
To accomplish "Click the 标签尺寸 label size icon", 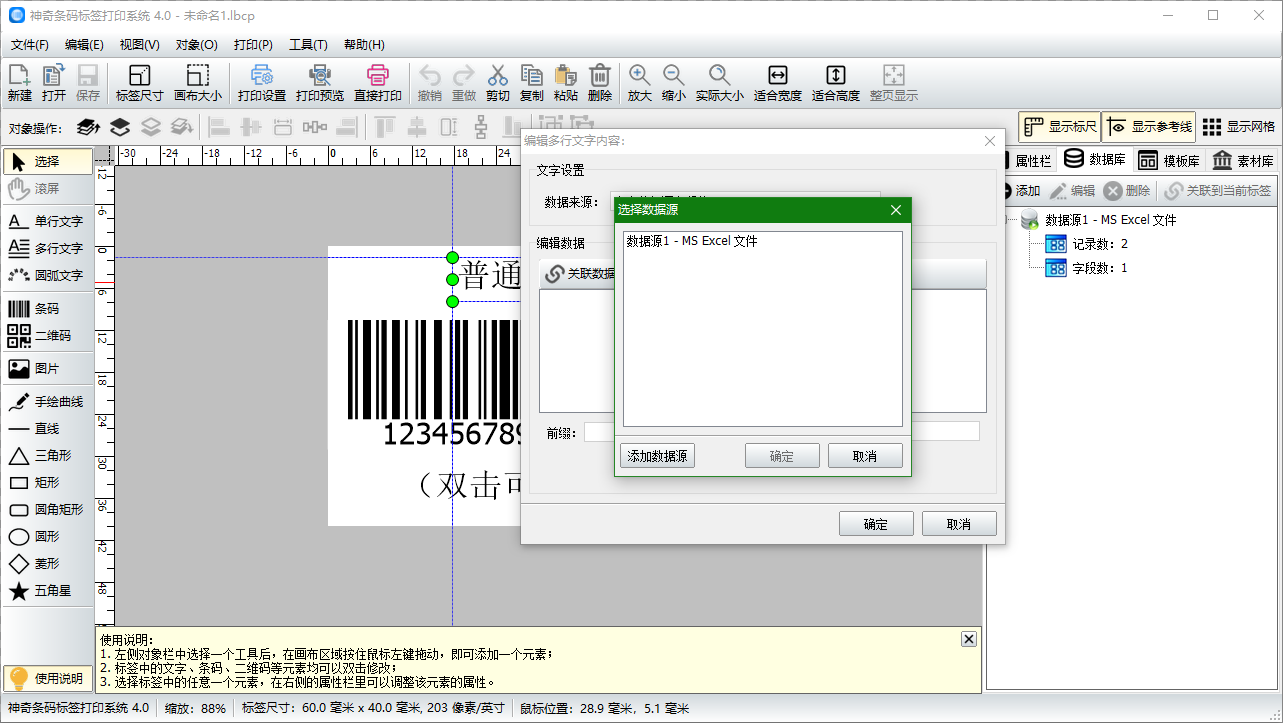I will (138, 82).
